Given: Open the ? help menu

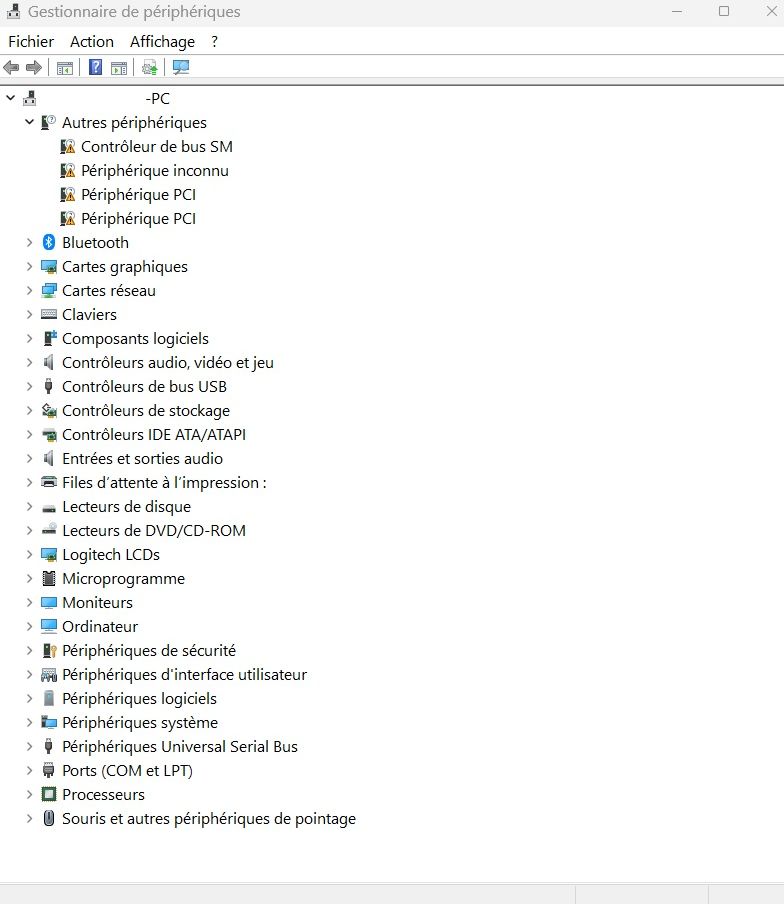Looking at the screenshot, I should click(214, 42).
